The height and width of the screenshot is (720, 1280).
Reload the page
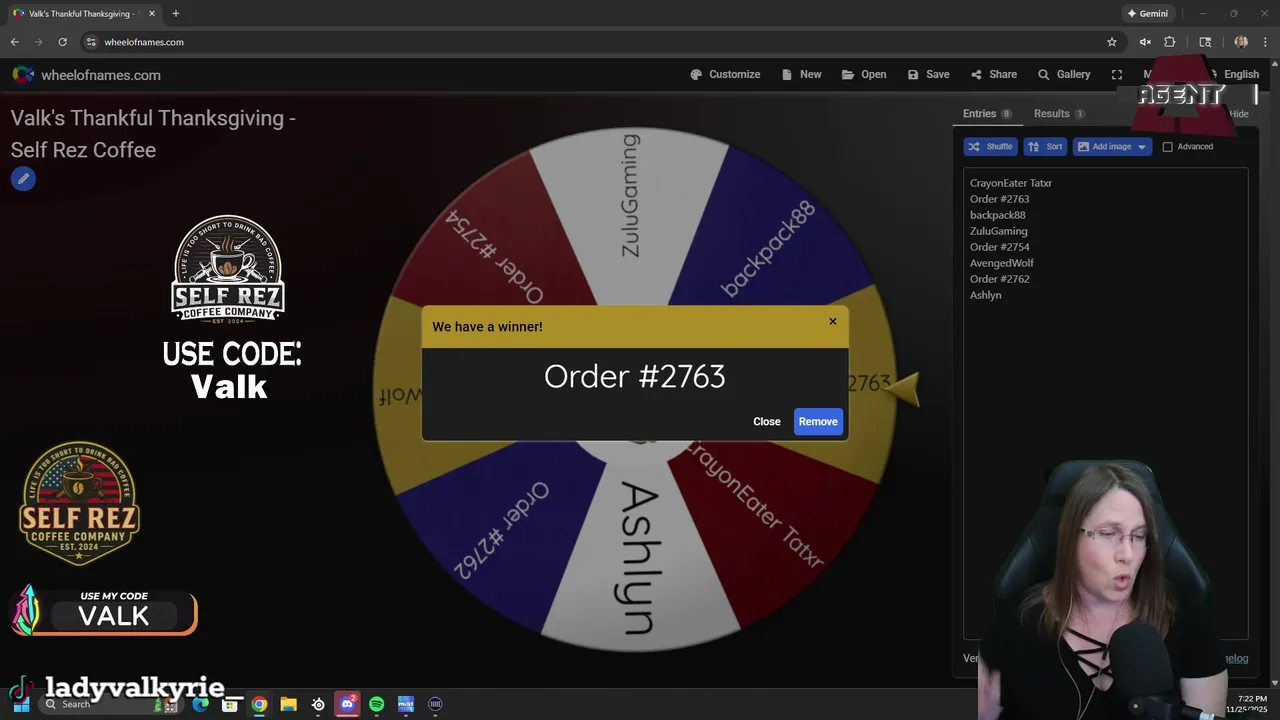point(62,42)
